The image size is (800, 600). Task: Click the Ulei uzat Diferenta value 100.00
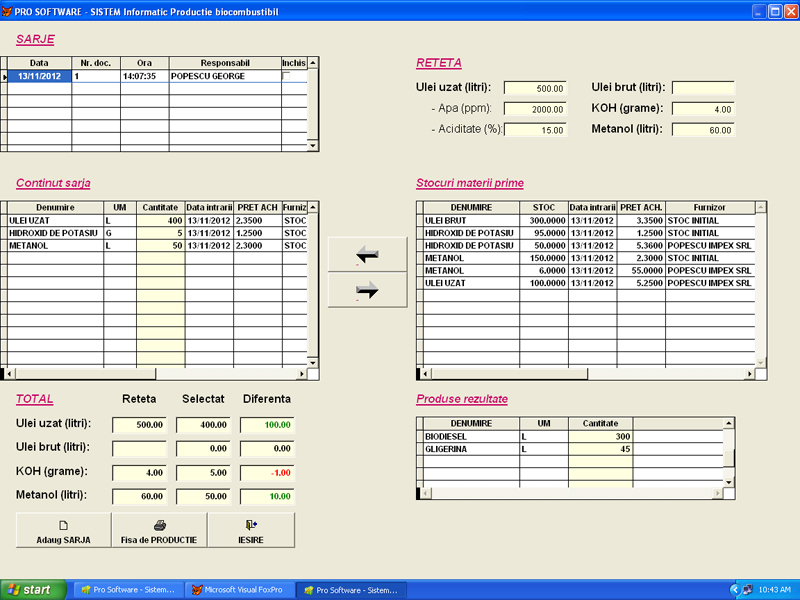coord(267,424)
